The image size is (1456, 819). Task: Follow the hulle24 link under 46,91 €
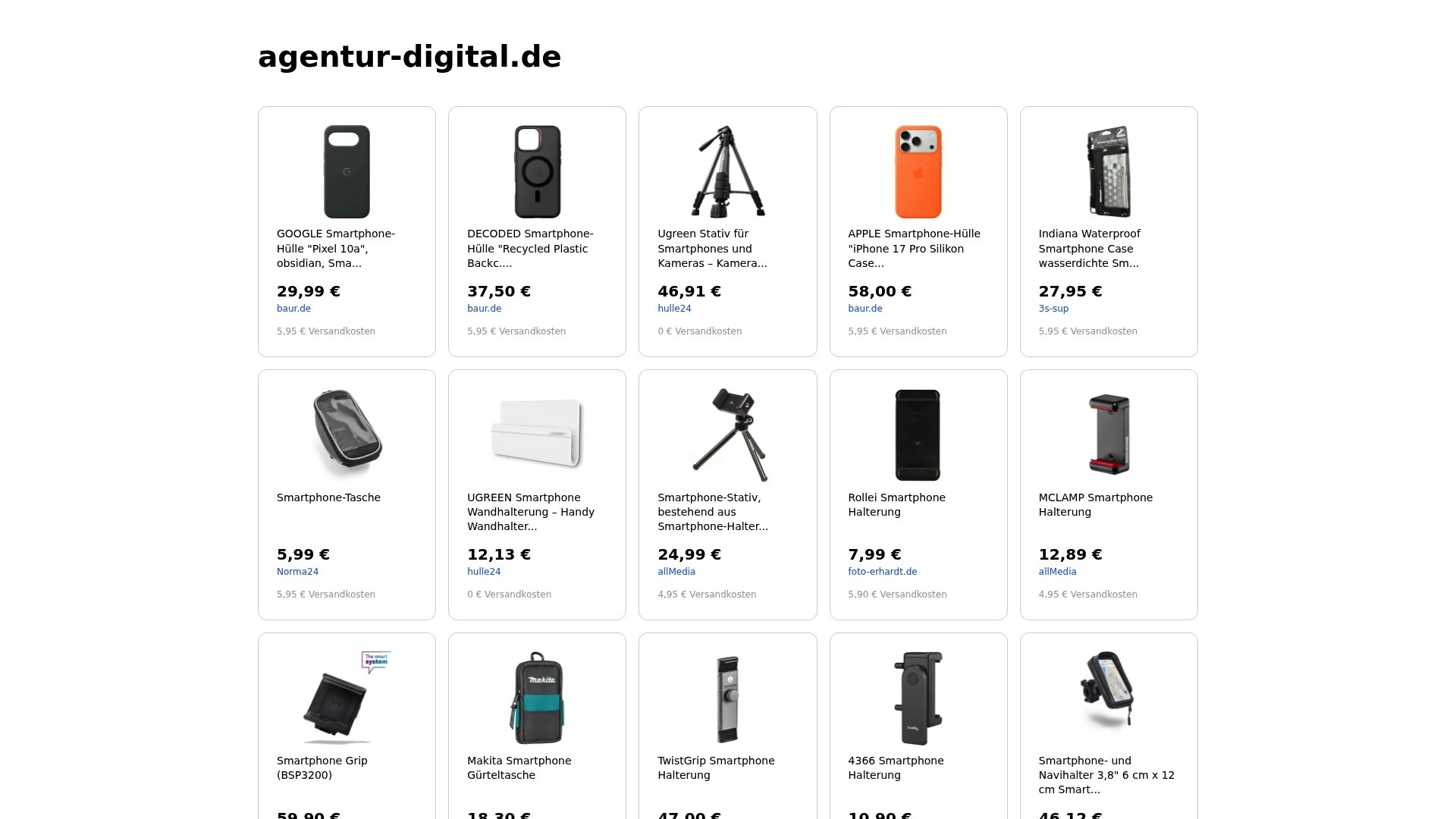point(674,309)
